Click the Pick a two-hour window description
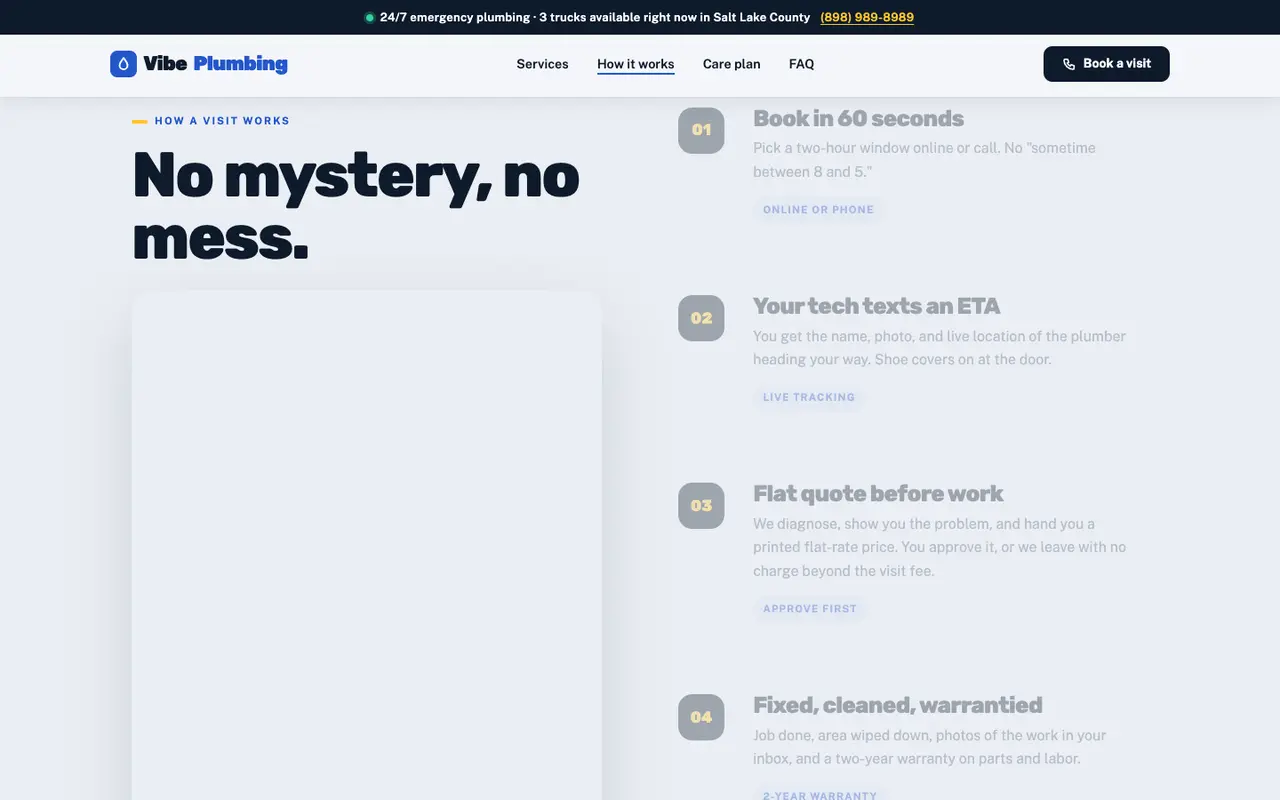Image resolution: width=1280 pixels, height=800 pixels. (924, 160)
